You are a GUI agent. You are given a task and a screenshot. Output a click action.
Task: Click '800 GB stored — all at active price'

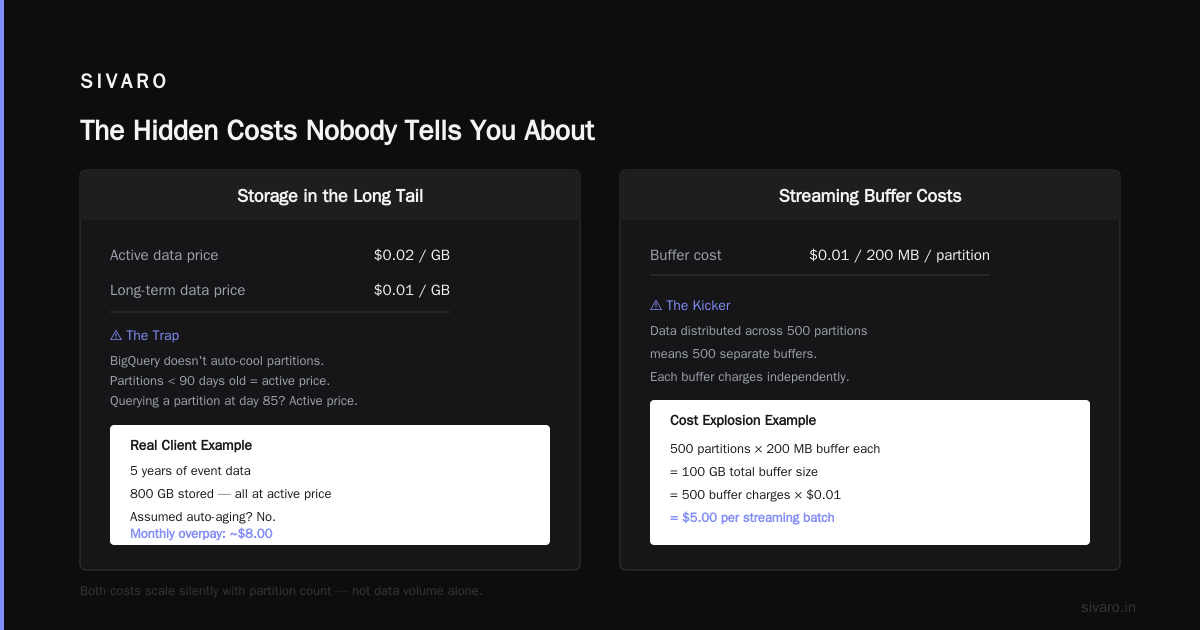point(230,493)
